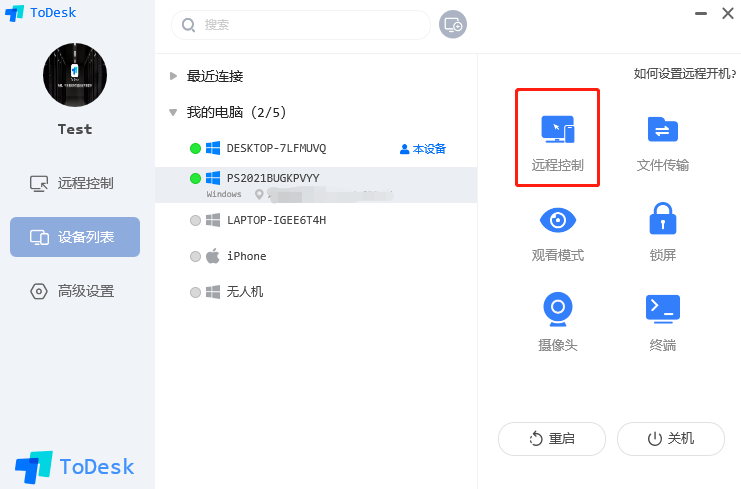Click the 锁屏 padlock icon
The height and width of the screenshot is (489, 741).
tap(663, 218)
